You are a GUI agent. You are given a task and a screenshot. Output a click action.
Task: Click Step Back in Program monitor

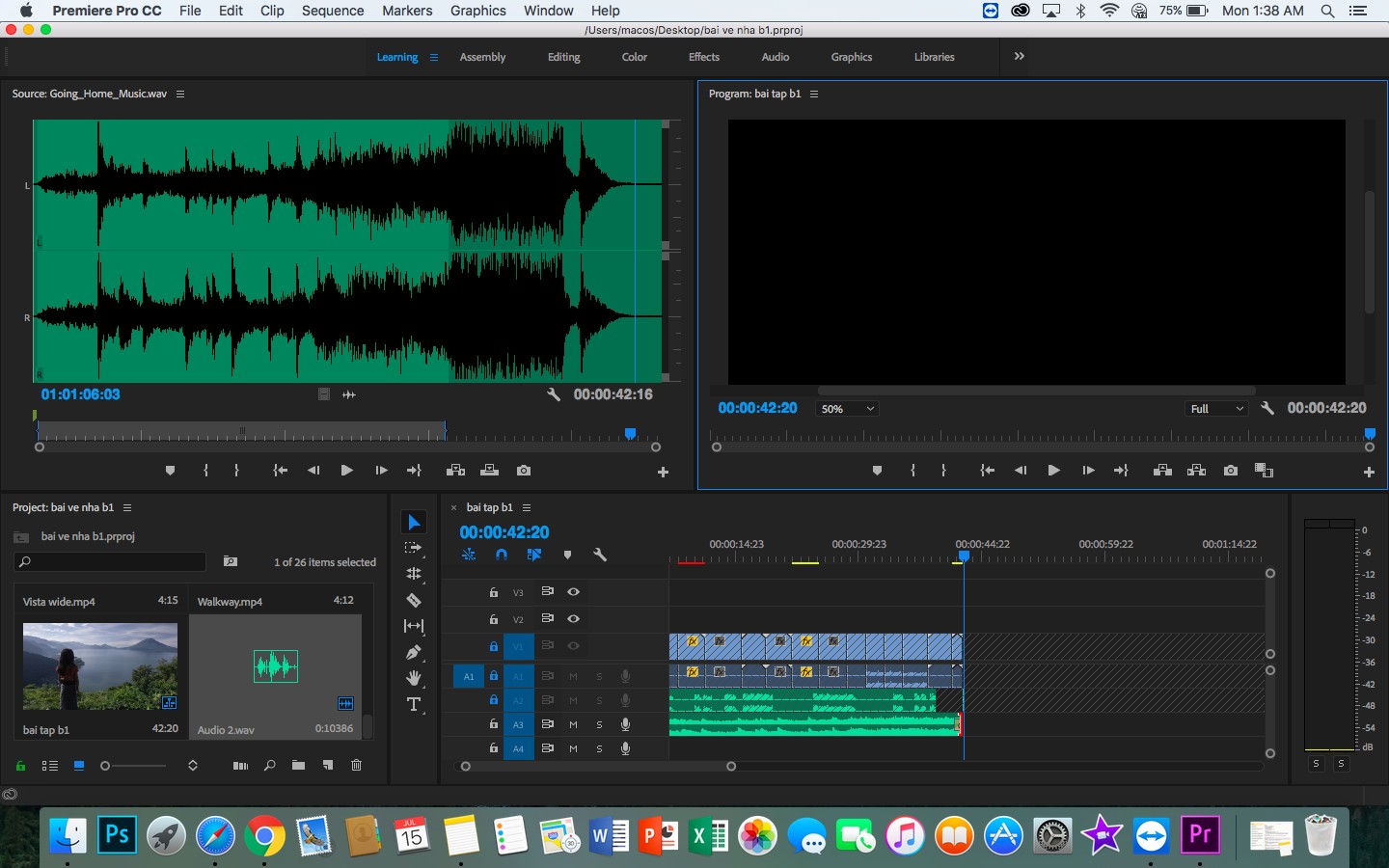click(x=1020, y=471)
